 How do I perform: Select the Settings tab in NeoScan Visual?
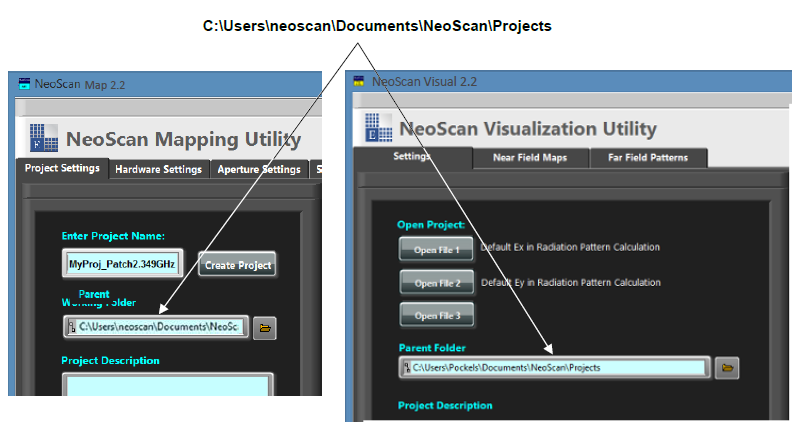tap(412, 157)
